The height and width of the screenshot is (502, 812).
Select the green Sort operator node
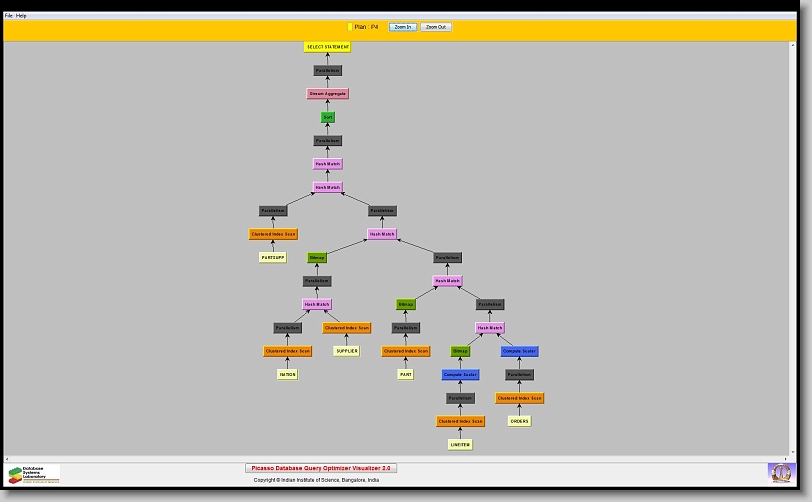[x=327, y=117]
